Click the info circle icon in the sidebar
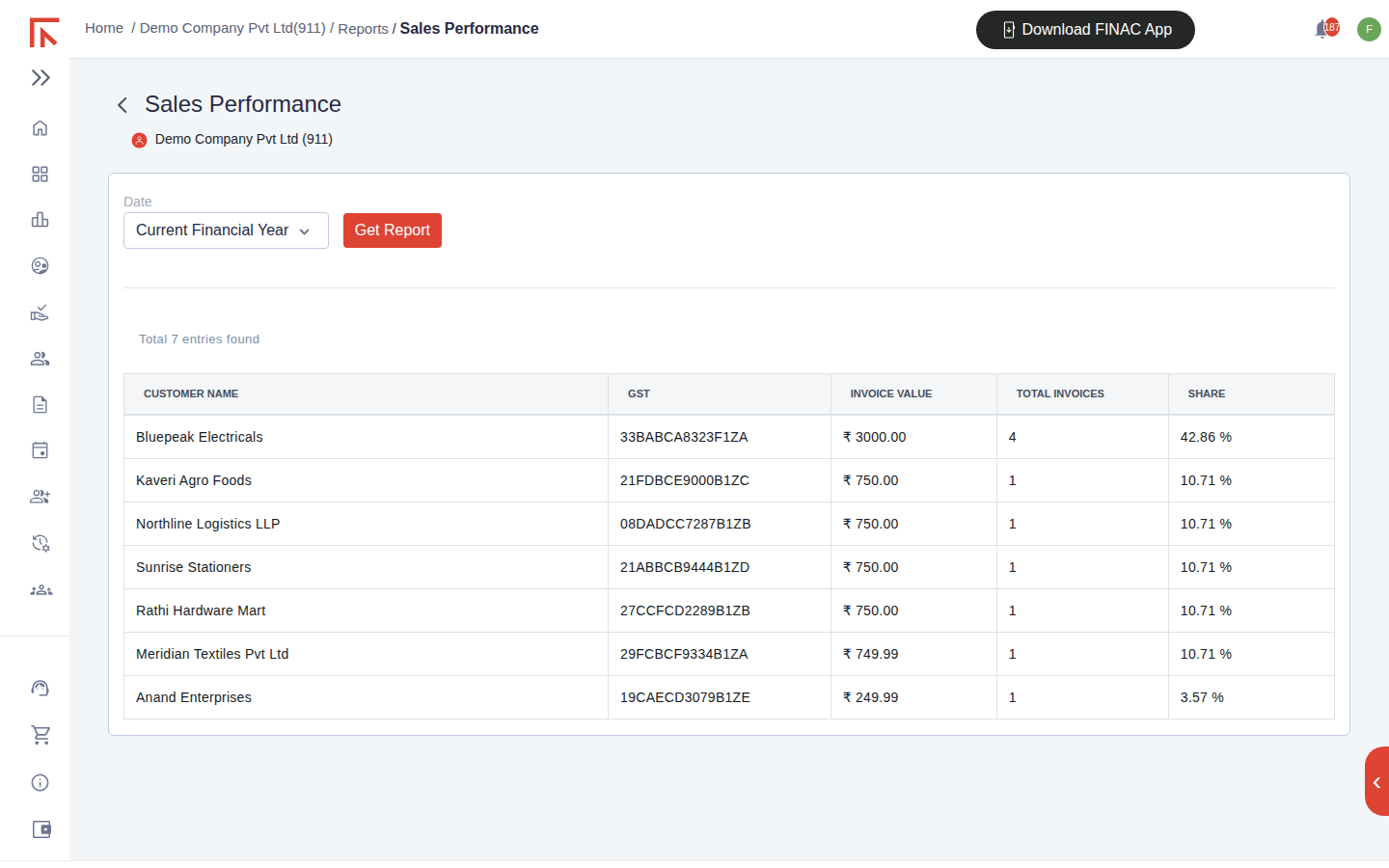1389x868 pixels. pos(40,783)
